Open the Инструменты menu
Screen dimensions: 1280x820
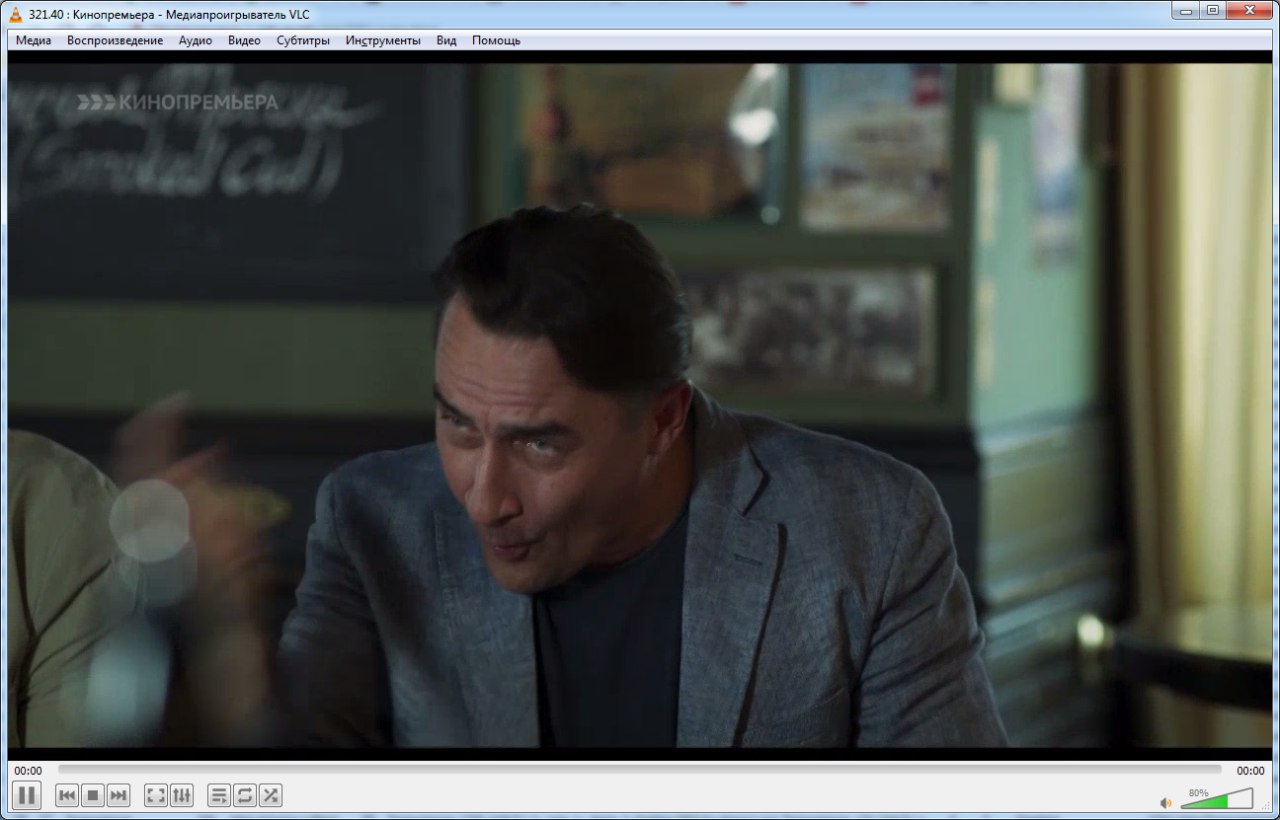tap(383, 41)
